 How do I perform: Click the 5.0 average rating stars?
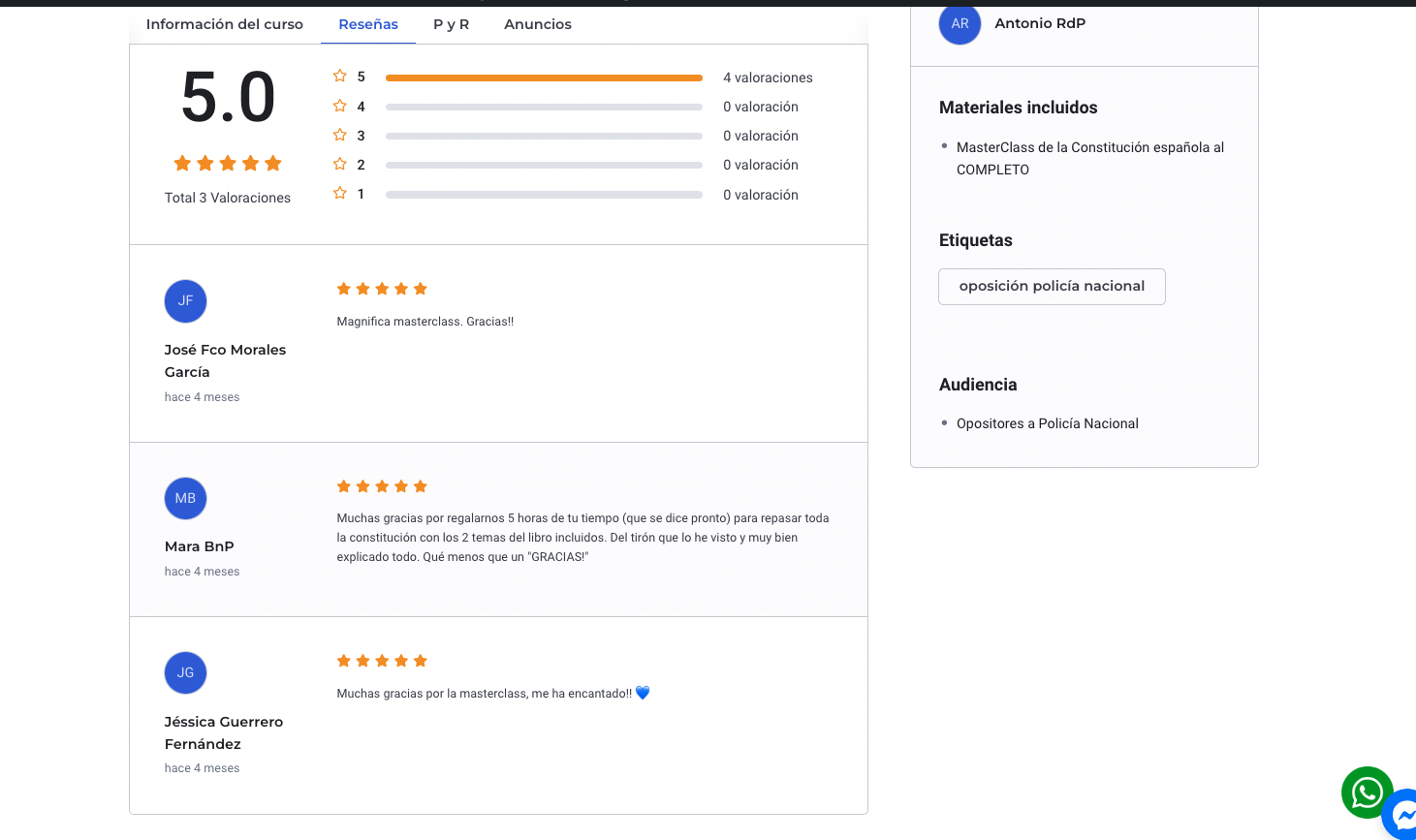tap(228, 164)
